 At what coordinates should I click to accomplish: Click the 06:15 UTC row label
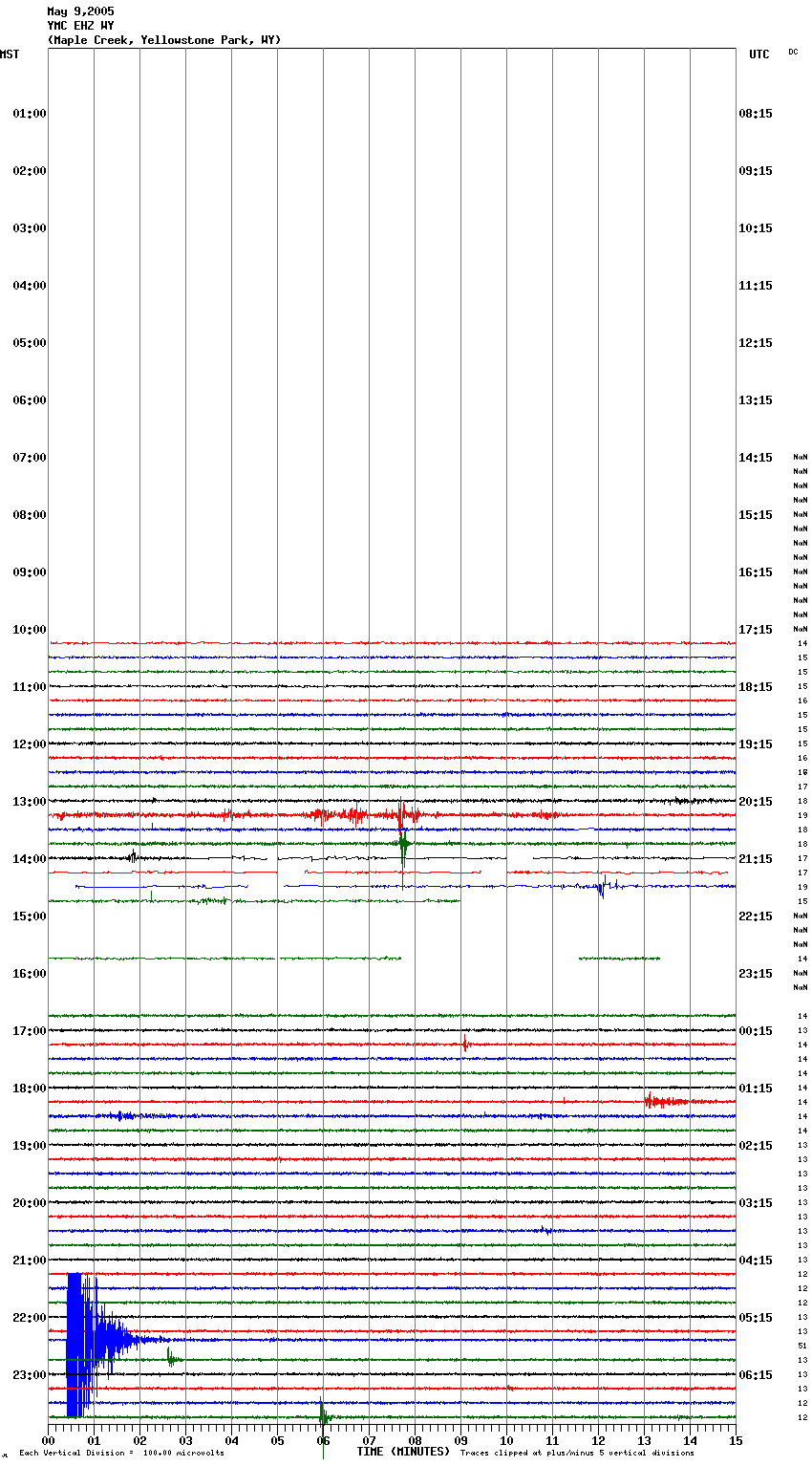tap(756, 1375)
